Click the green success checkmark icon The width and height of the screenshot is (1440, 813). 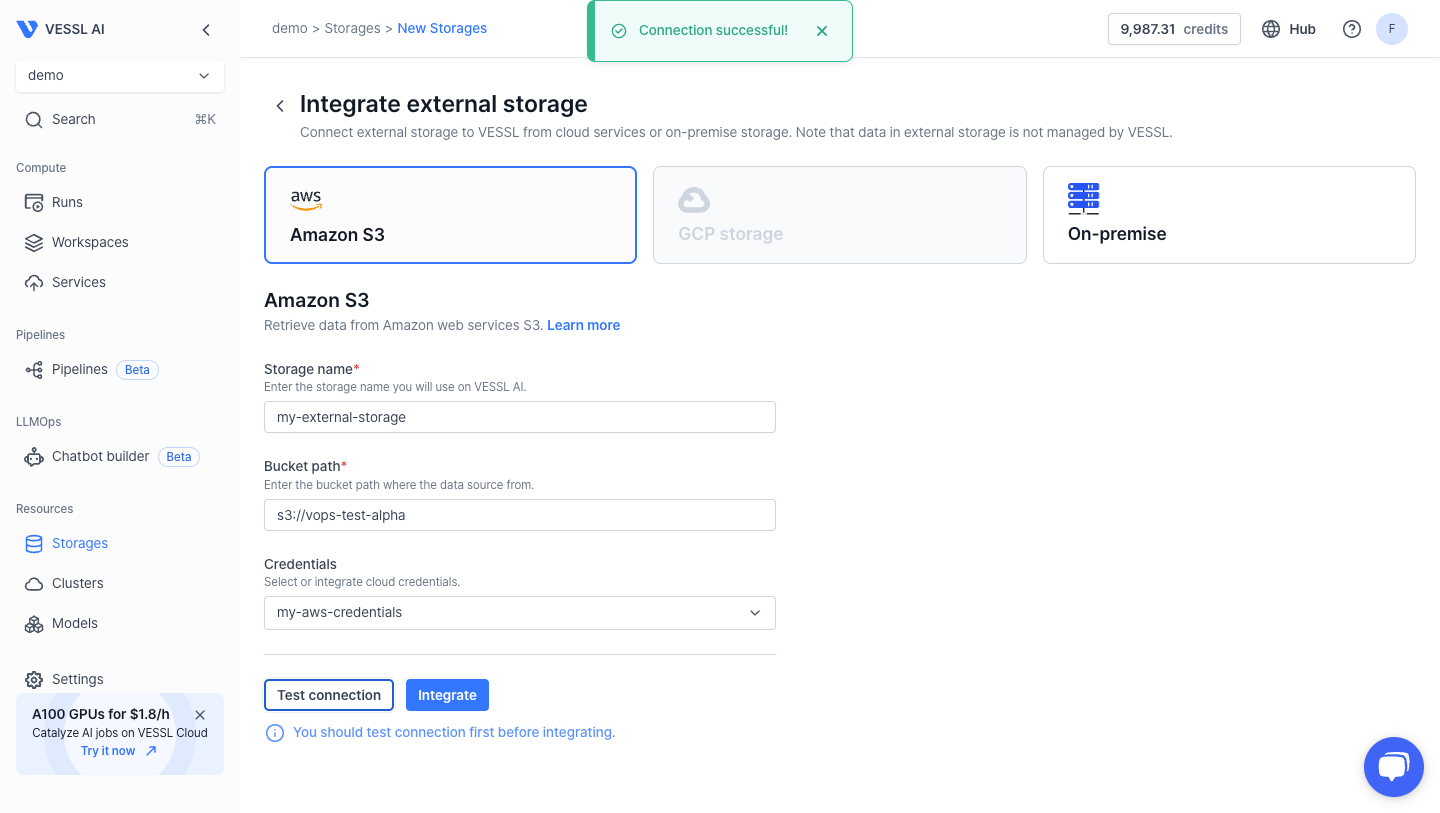[x=619, y=31]
